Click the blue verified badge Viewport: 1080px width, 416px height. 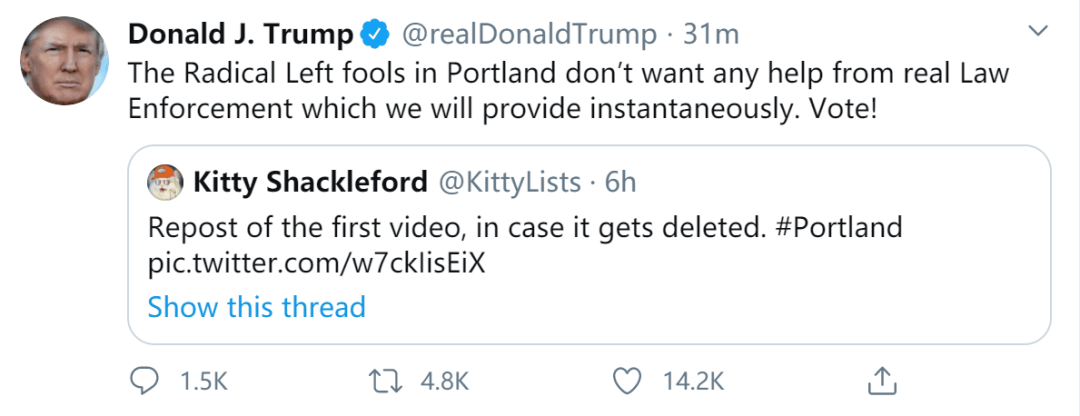pyautogui.click(x=375, y=35)
